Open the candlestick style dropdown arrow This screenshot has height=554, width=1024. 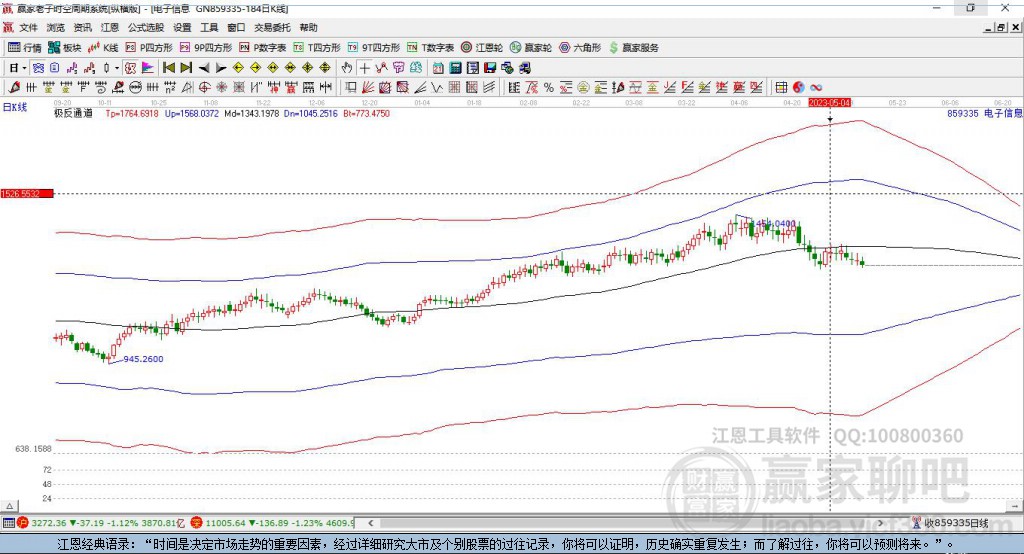point(117,68)
